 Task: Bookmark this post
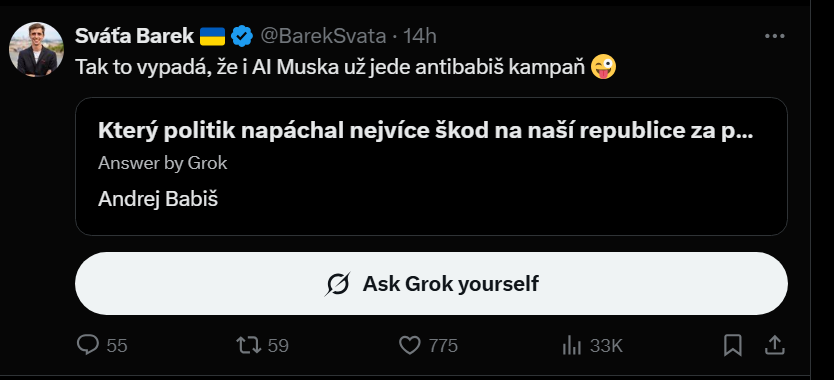pyautogui.click(x=732, y=346)
